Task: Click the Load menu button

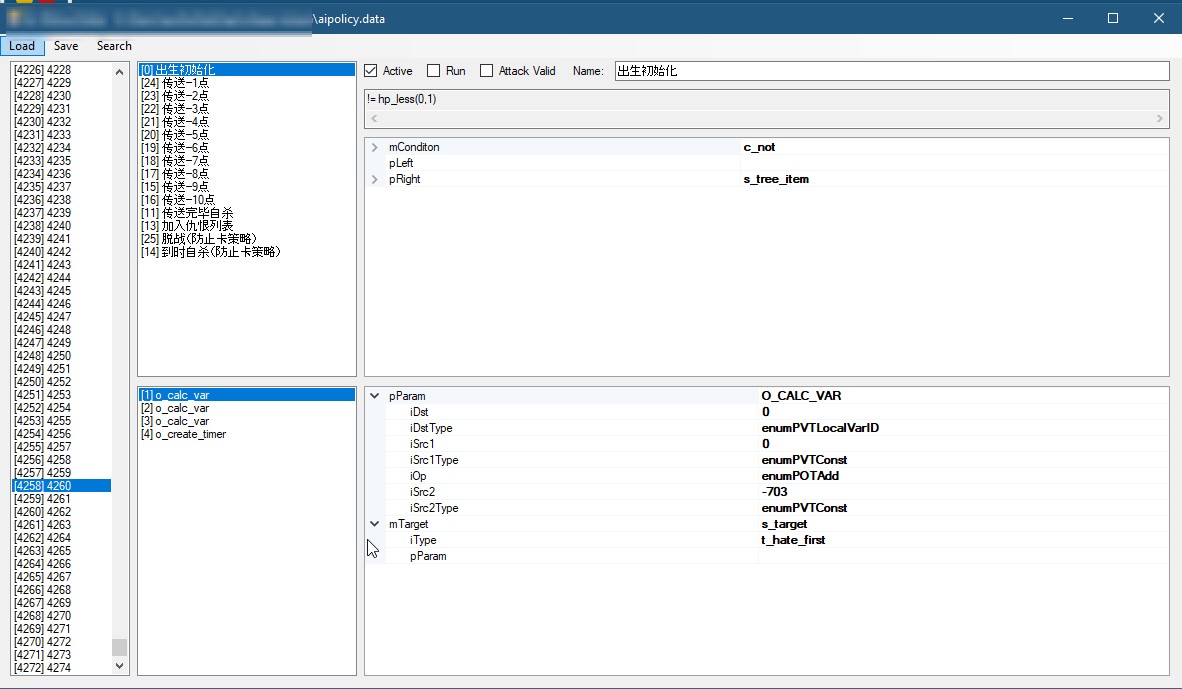Action: coord(22,46)
